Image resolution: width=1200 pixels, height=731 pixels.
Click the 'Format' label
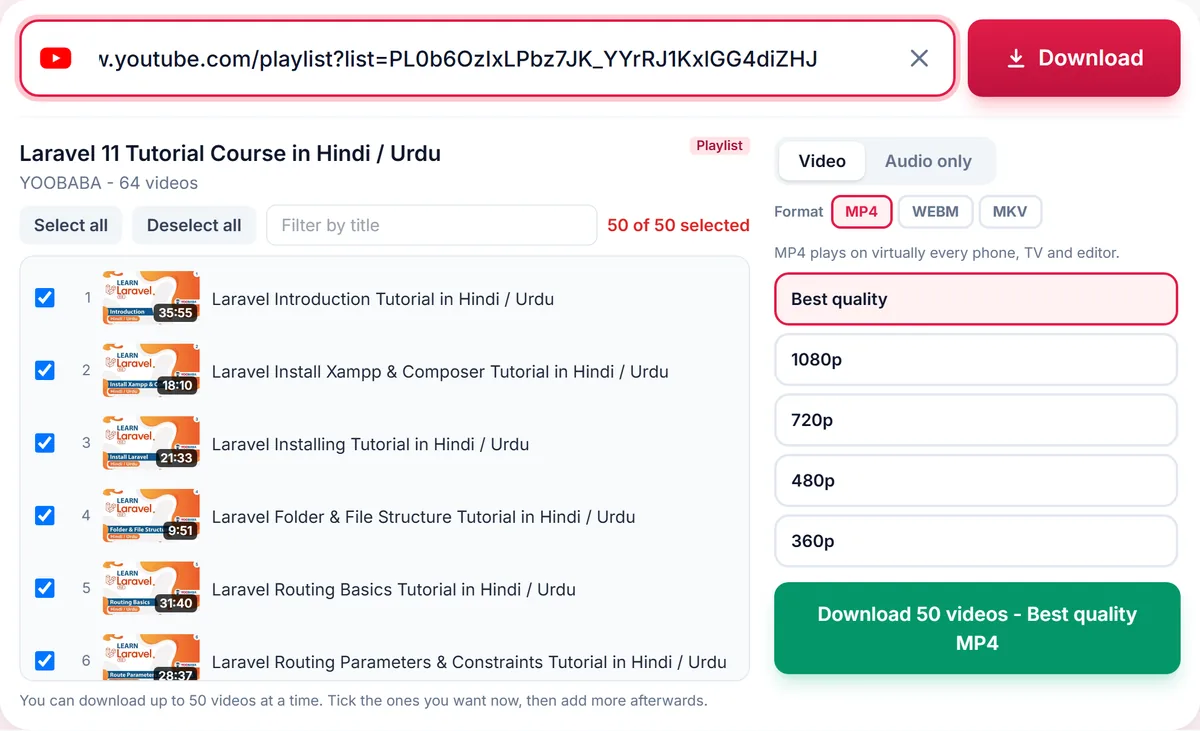tap(799, 212)
